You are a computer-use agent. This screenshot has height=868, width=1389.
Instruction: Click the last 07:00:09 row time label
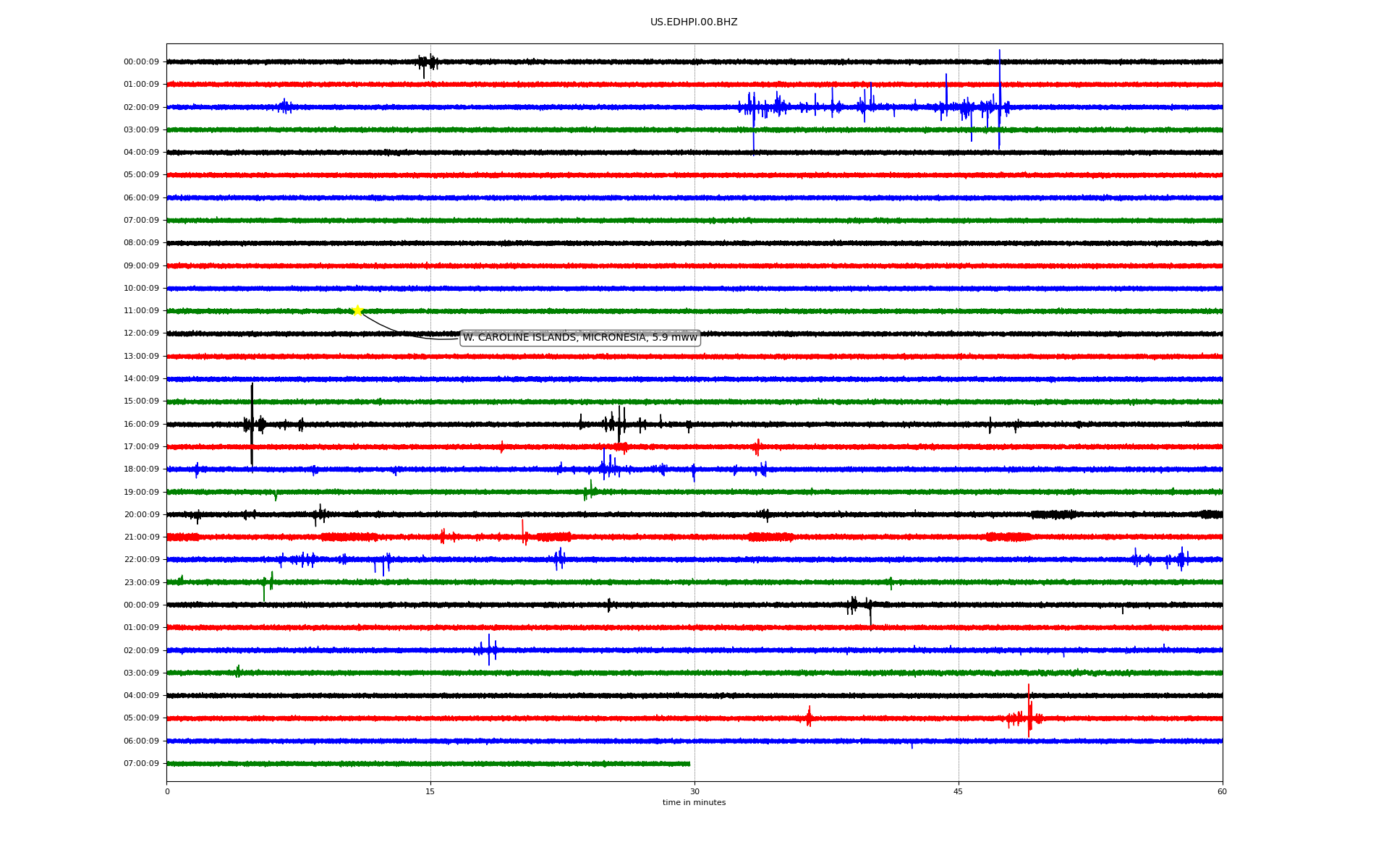click(141, 764)
